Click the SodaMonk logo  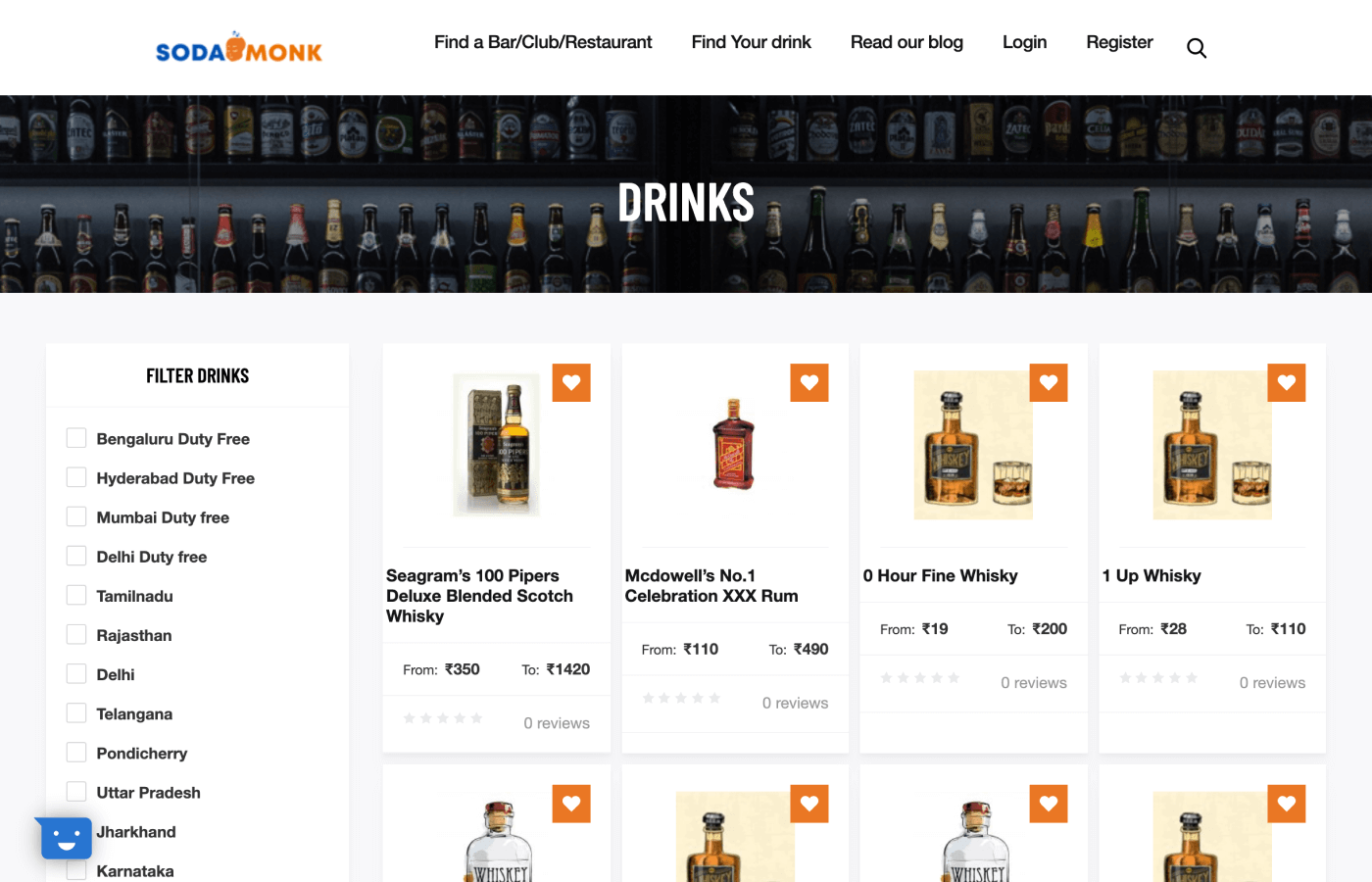239,47
